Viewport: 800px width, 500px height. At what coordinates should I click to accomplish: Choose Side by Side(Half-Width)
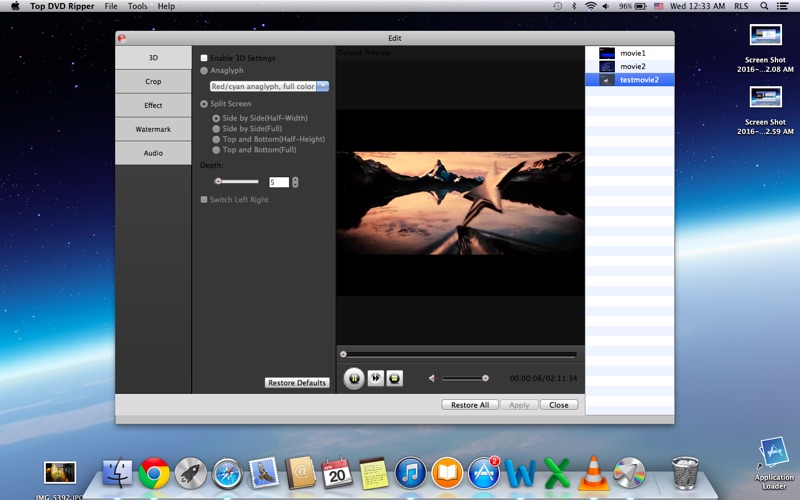216,118
